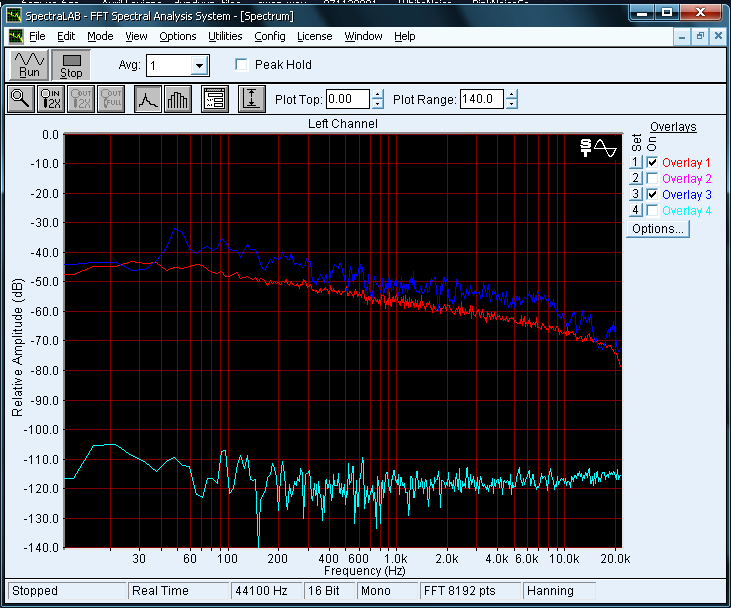Viewport: 731px width, 608px height.
Task: Open the Mode menu
Action: tap(100, 36)
